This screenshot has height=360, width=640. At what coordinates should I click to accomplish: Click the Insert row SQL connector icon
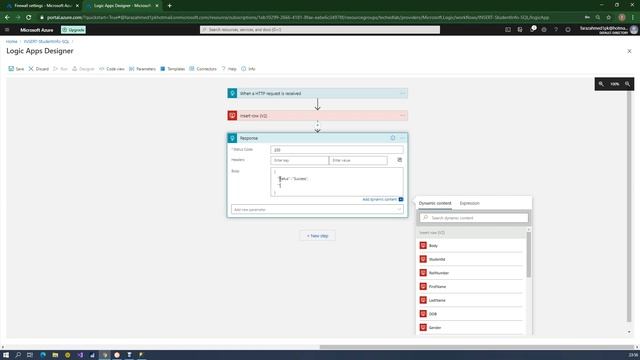[232, 116]
